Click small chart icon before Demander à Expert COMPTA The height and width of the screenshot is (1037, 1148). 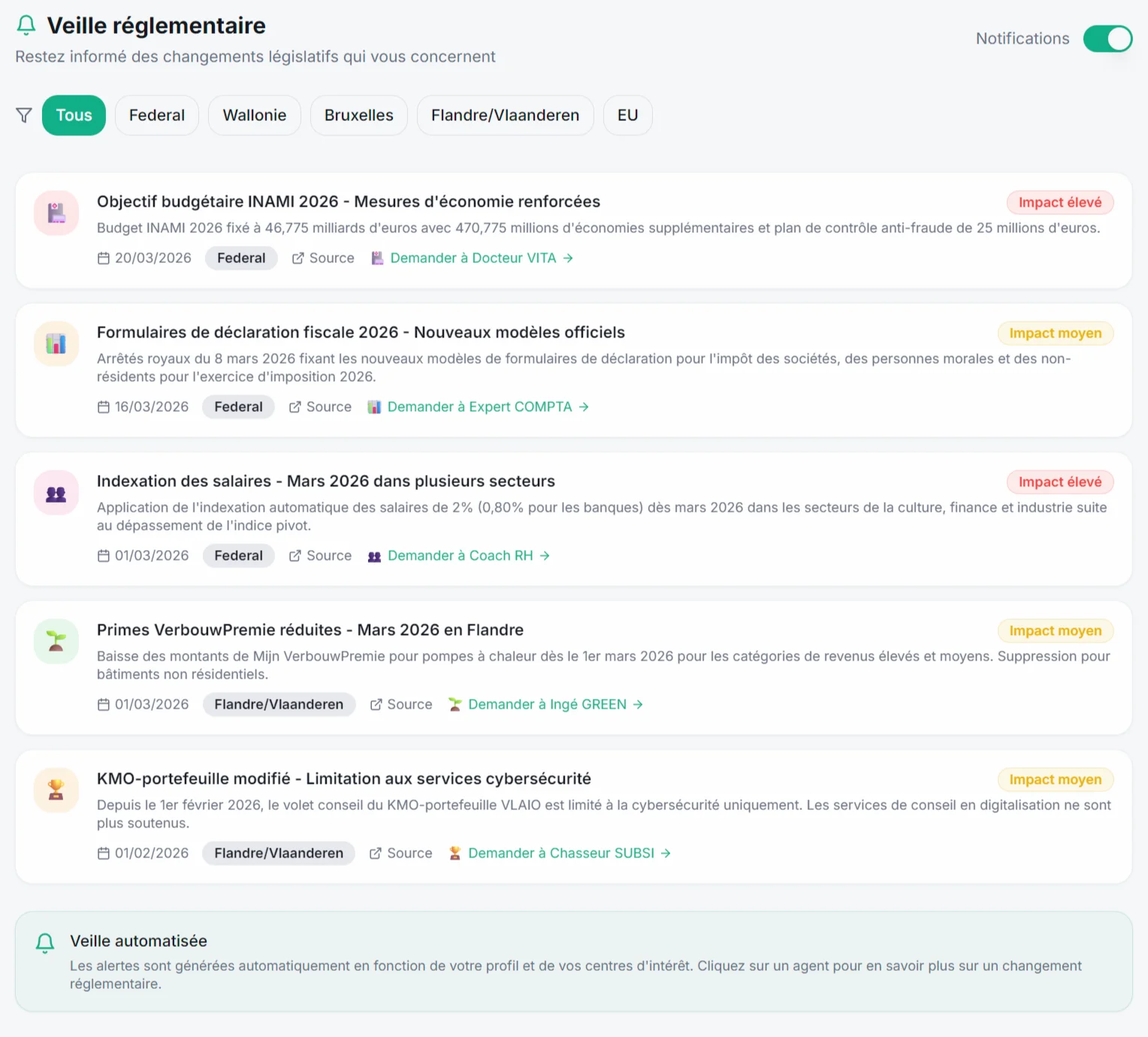coord(374,407)
